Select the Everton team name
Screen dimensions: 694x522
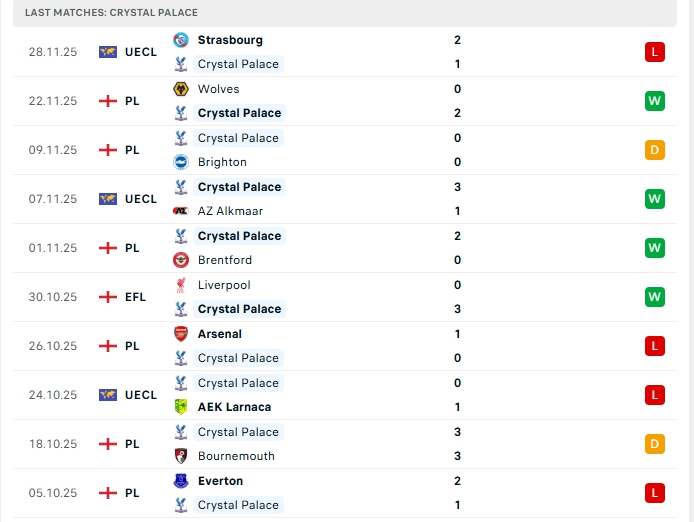(x=220, y=481)
